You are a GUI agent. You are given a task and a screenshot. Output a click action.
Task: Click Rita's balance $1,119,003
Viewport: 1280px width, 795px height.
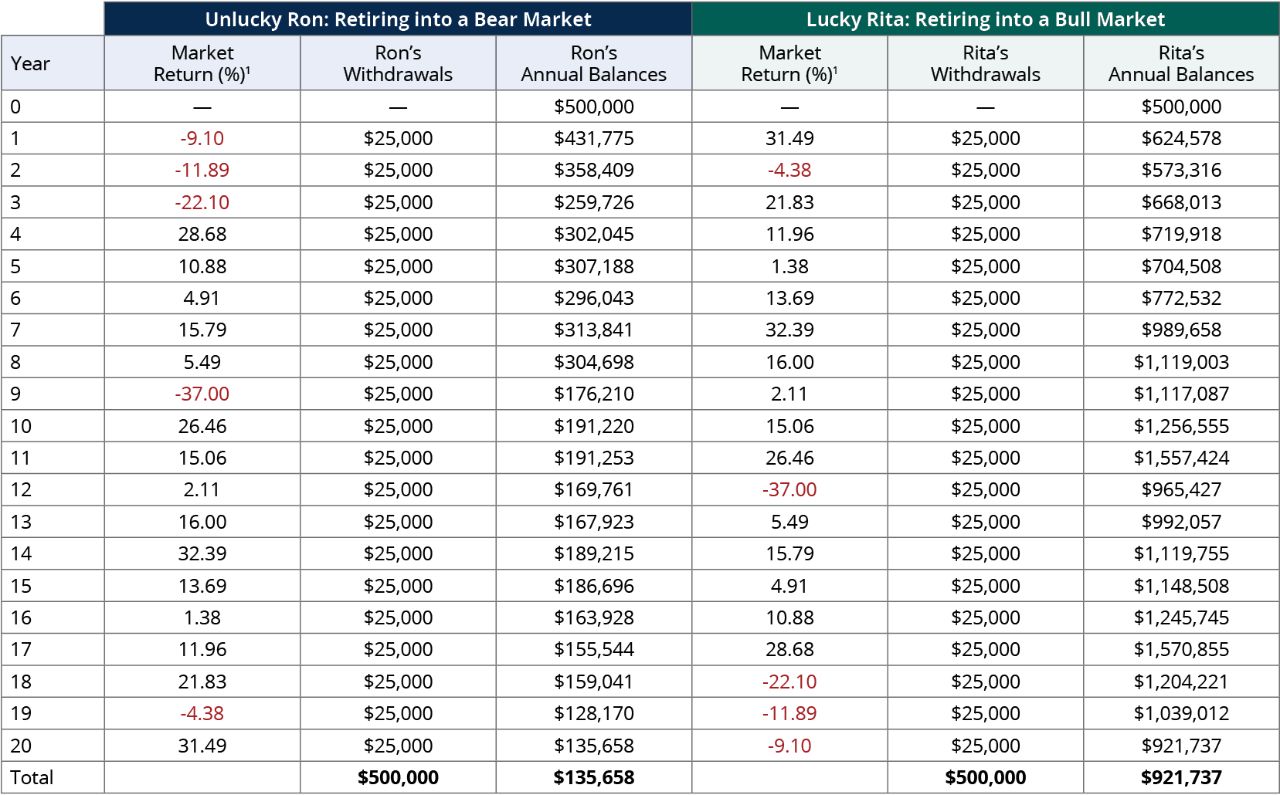tap(1181, 362)
